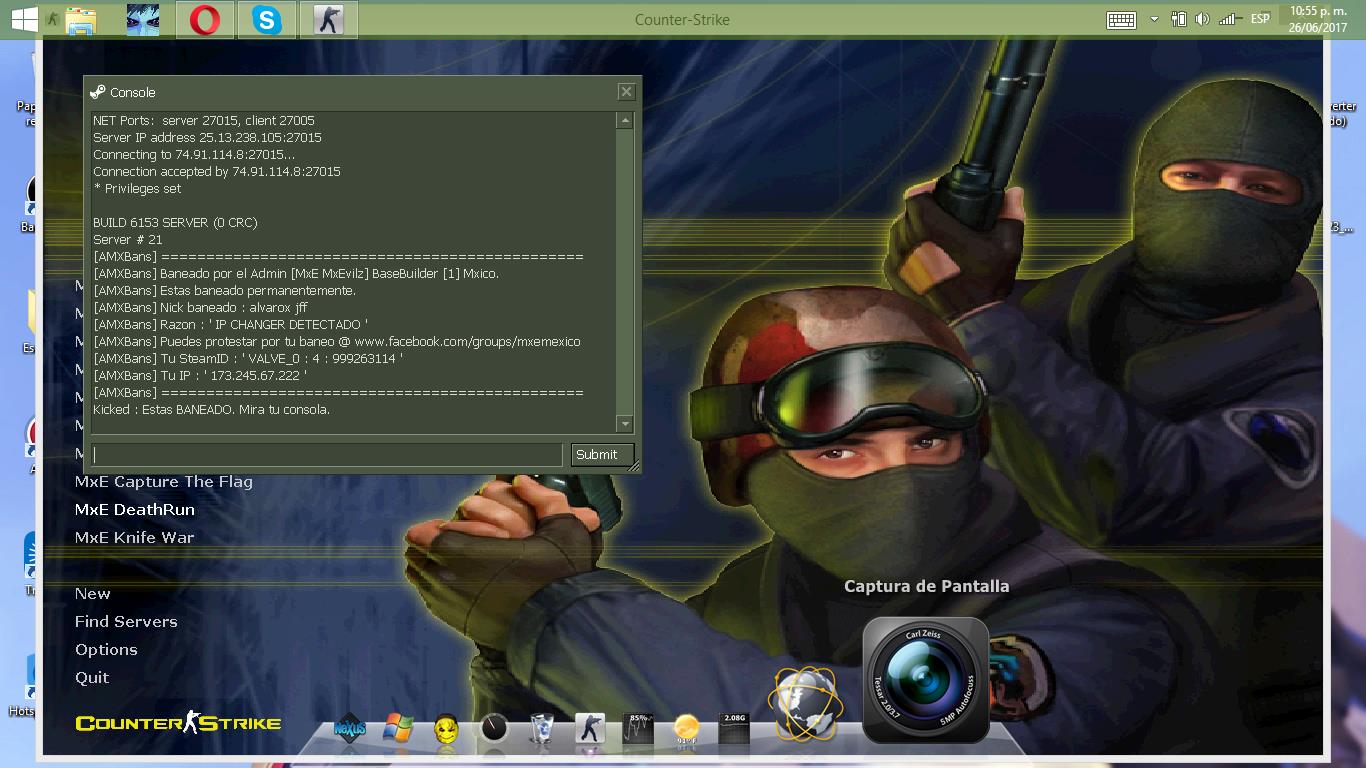Choose Quit in the game menu

coord(92,678)
